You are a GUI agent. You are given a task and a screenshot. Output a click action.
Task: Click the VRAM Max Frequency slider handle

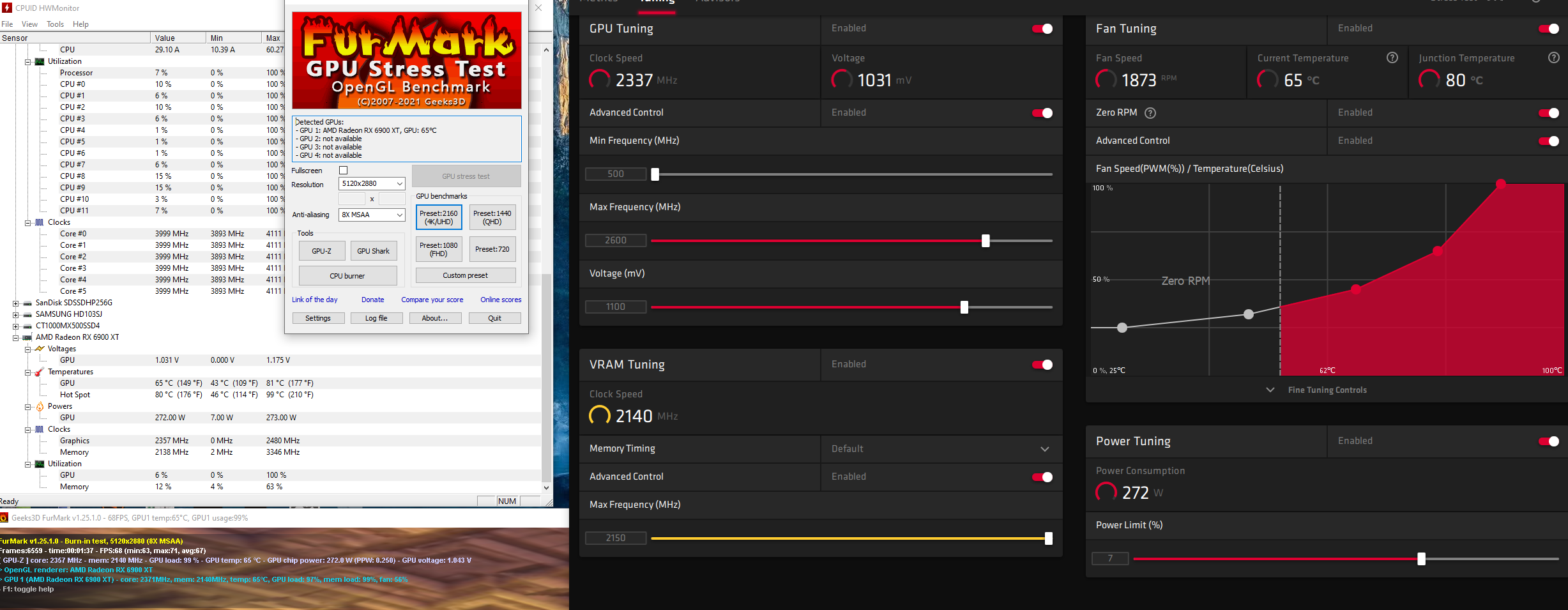pos(1048,538)
